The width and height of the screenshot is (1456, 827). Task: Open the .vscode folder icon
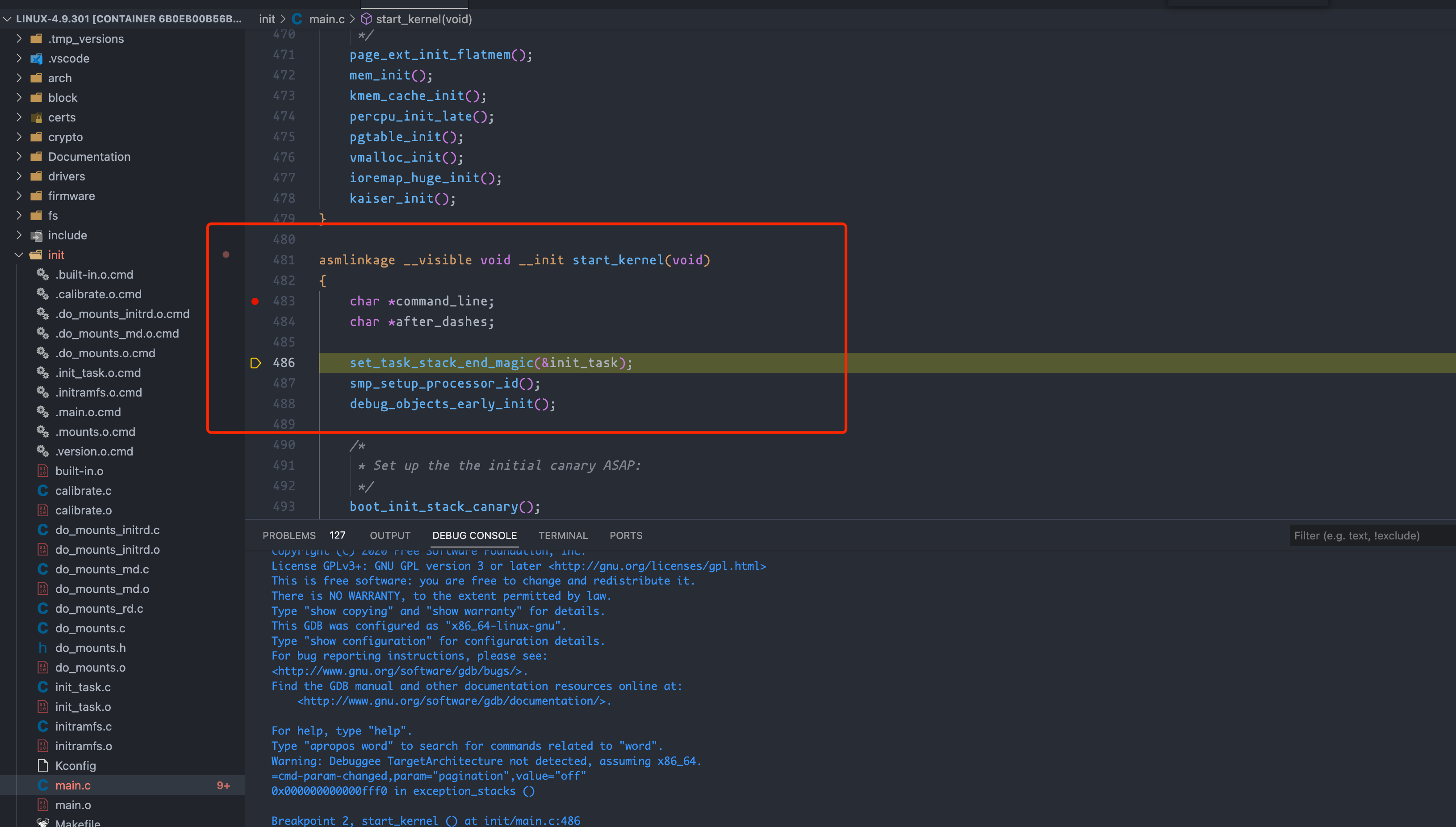click(x=36, y=58)
